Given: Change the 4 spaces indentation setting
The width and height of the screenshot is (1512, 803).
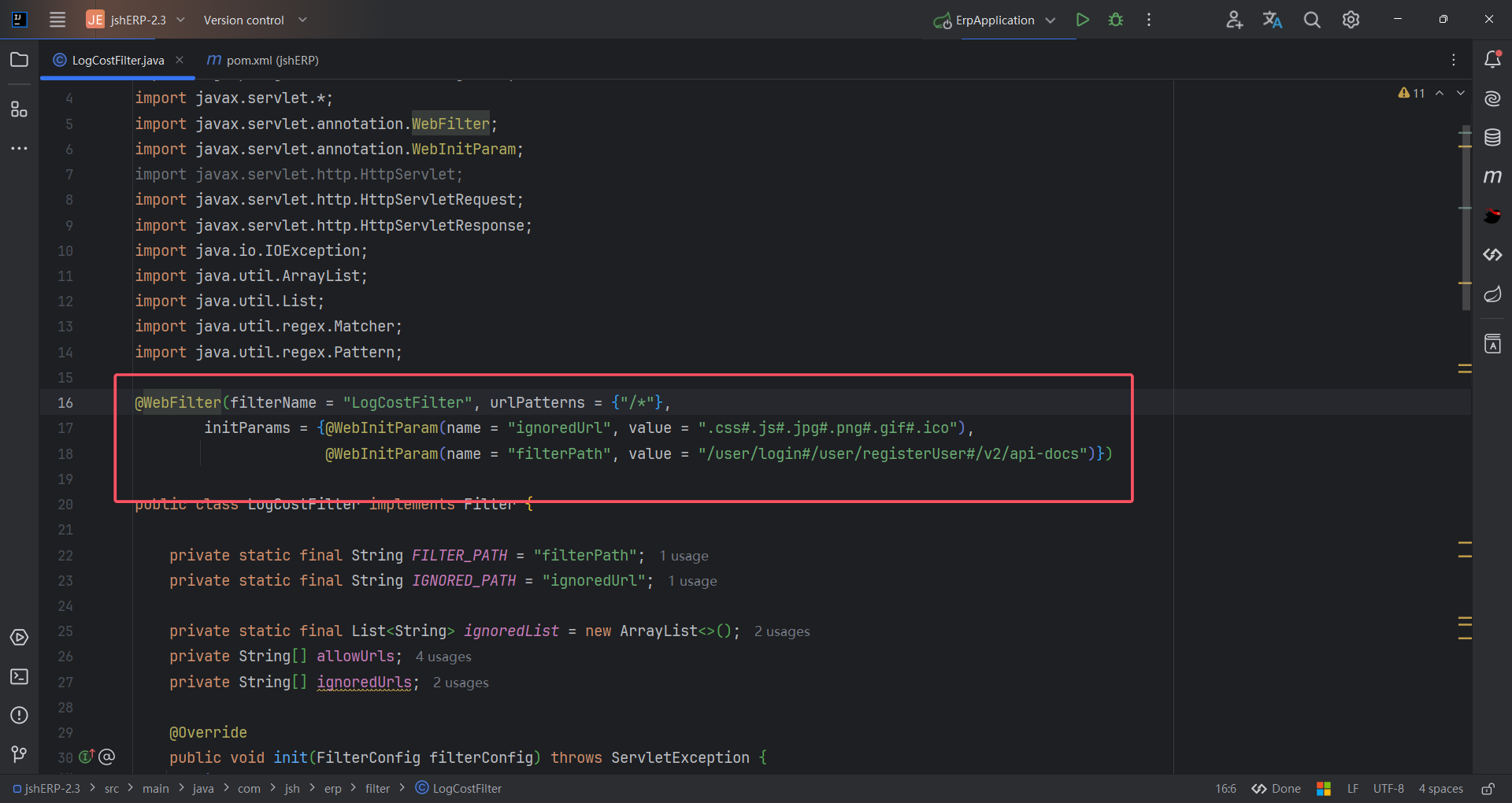Looking at the screenshot, I should tap(1440, 788).
